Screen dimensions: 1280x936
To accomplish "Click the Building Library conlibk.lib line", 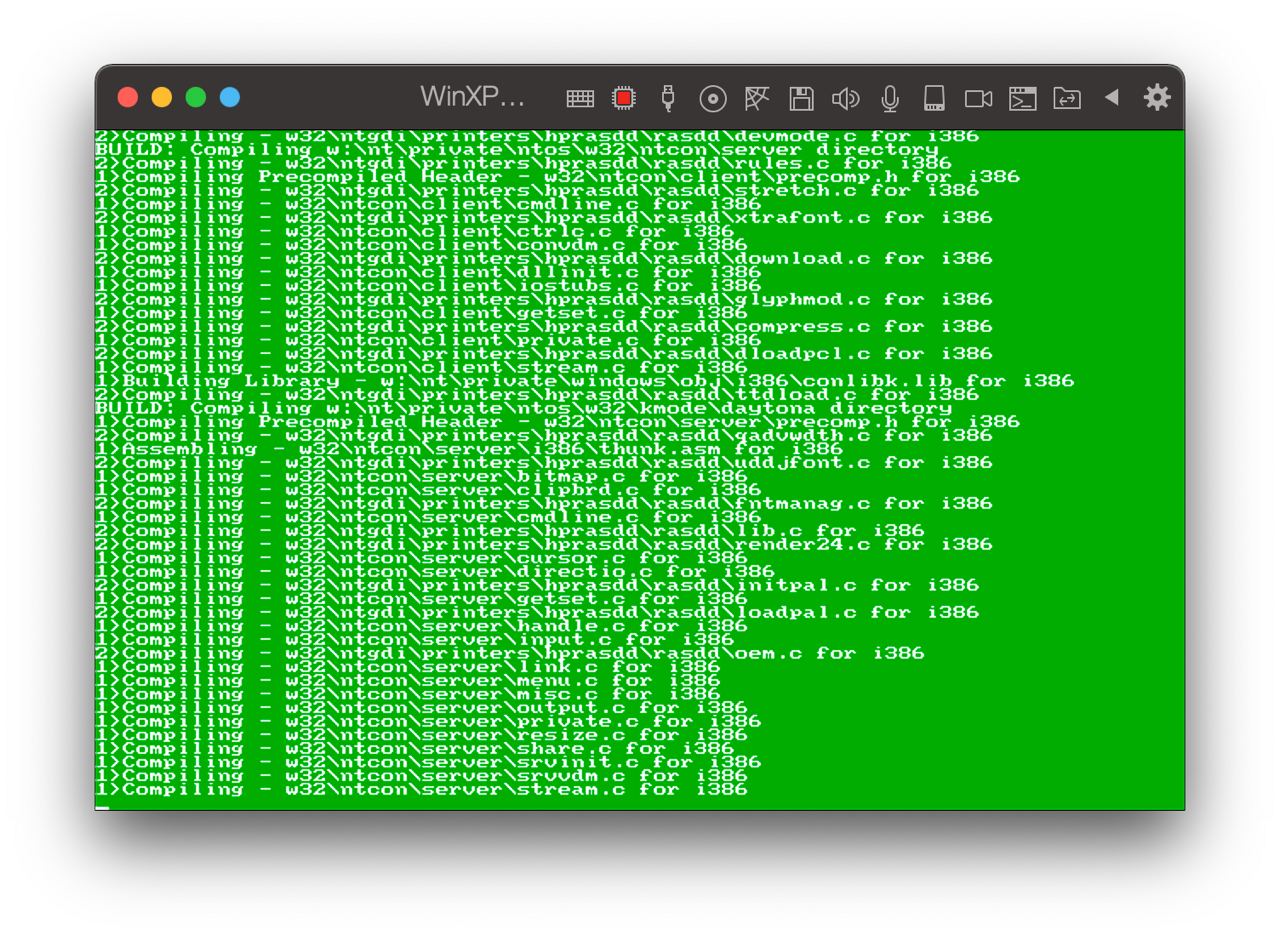I will tap(585, 381).
